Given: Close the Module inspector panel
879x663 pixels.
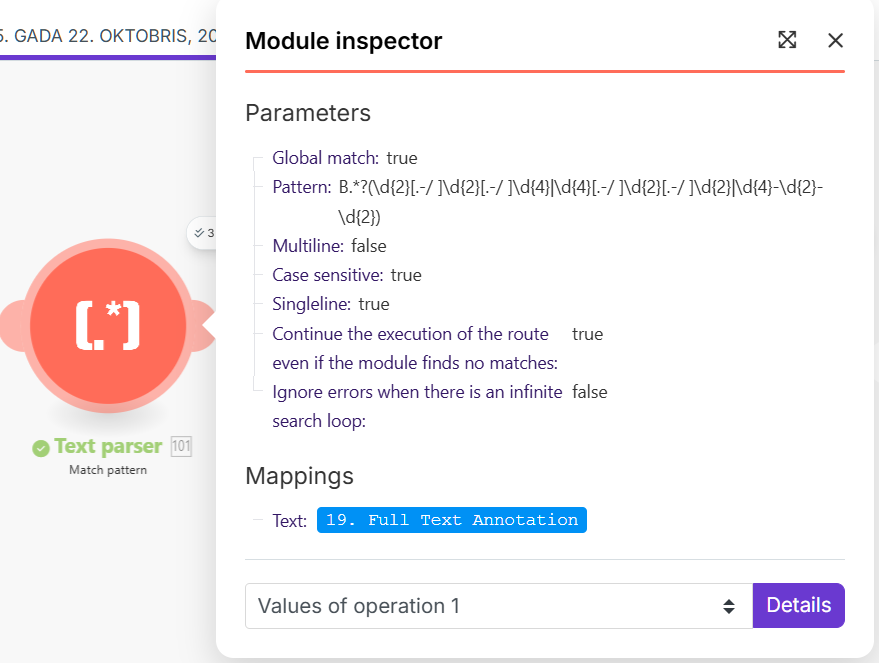Looking at the screenshot, I should tap(836, 40).
